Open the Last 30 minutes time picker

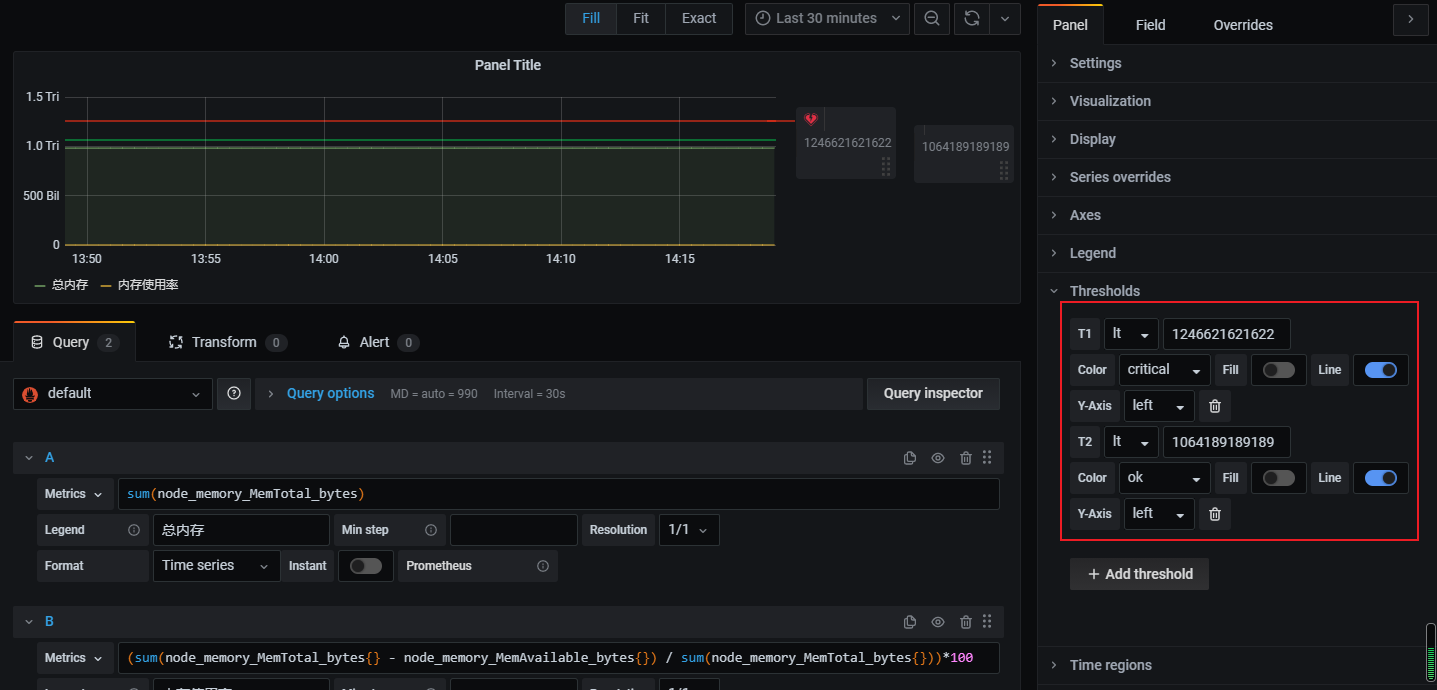[827, 18]
